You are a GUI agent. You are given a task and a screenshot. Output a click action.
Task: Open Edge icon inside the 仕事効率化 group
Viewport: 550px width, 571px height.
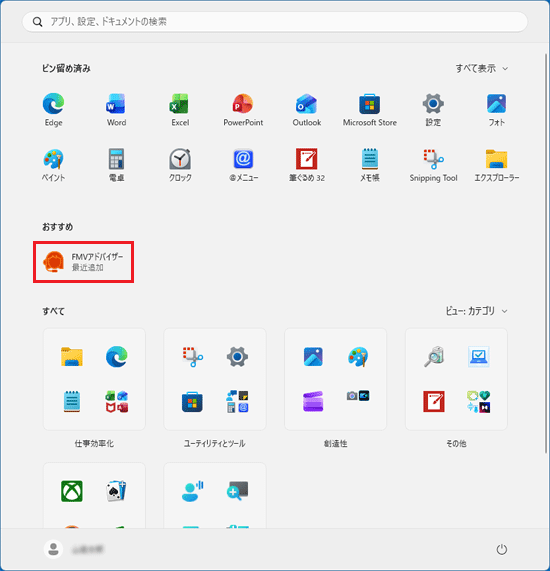pos(117,357)
